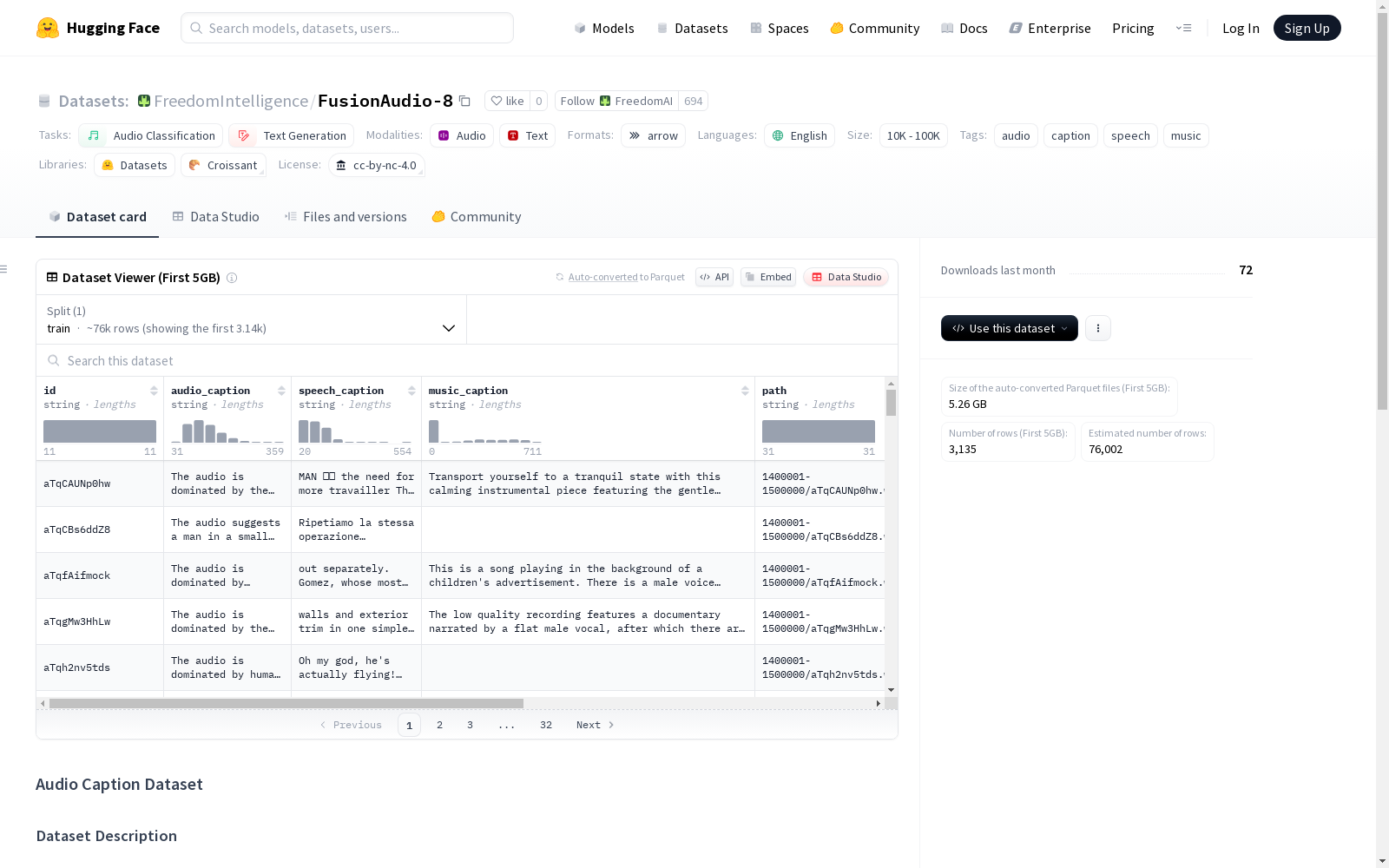The width and height of the screenshot is (1389, 868).
Task: Open Enterprise in top navigation
Action: (x=1050, y=28)
